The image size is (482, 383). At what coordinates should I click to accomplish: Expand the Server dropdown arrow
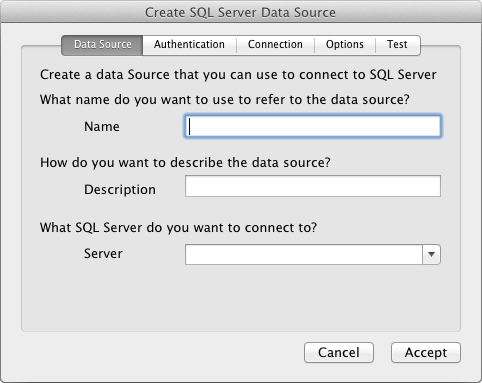click(431, 254)
